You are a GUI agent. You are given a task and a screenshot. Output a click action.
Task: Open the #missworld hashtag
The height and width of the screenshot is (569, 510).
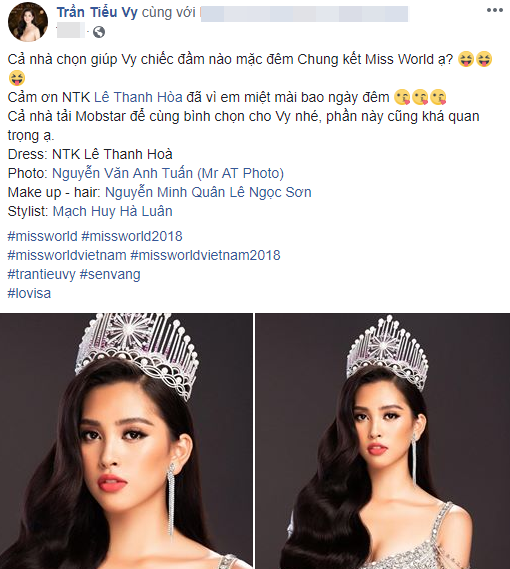tap(42, 236)
